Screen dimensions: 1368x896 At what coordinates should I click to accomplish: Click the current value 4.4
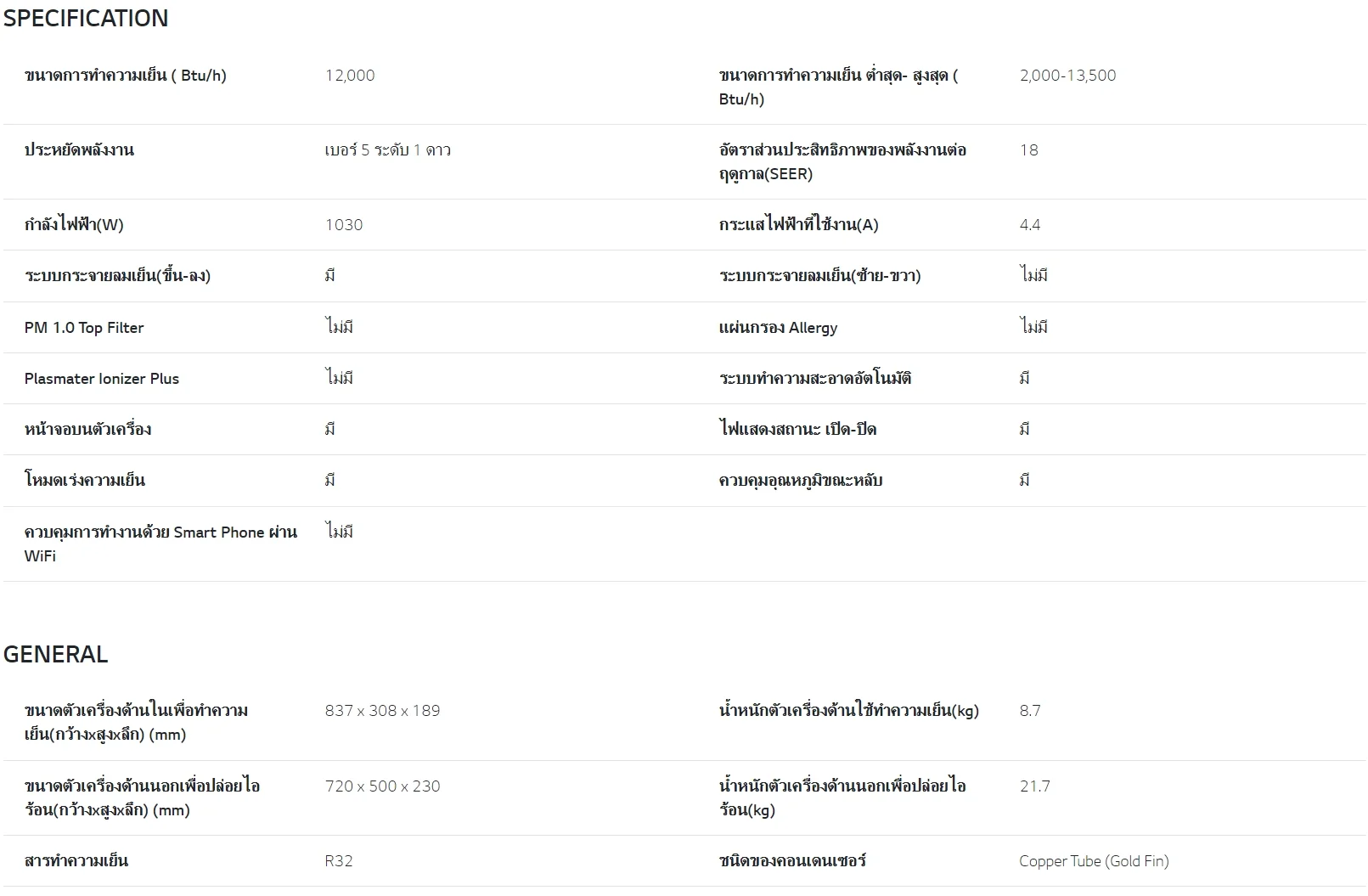1029,224
